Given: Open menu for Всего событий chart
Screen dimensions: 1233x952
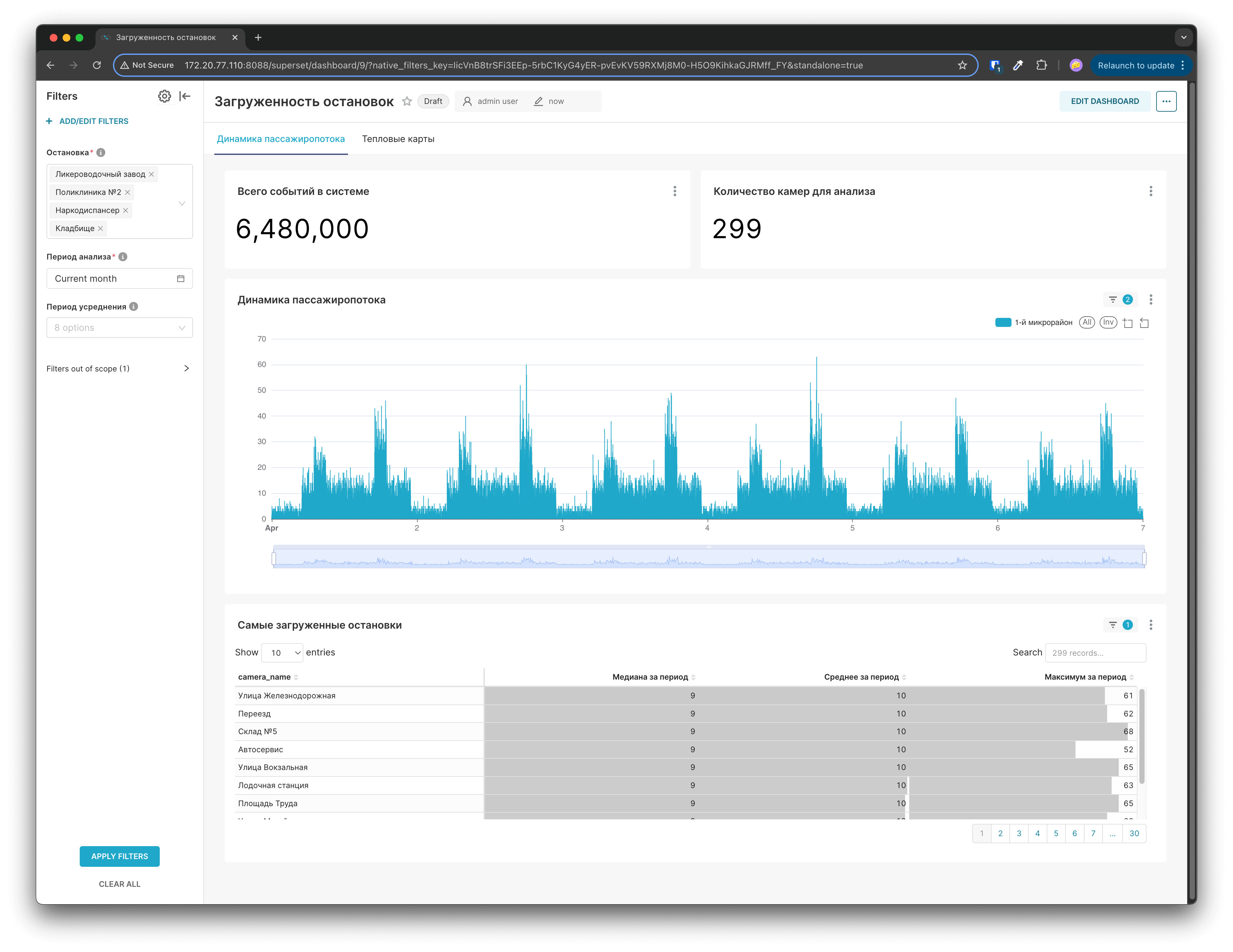Looking at the screenshot, I should pos(675,191).
